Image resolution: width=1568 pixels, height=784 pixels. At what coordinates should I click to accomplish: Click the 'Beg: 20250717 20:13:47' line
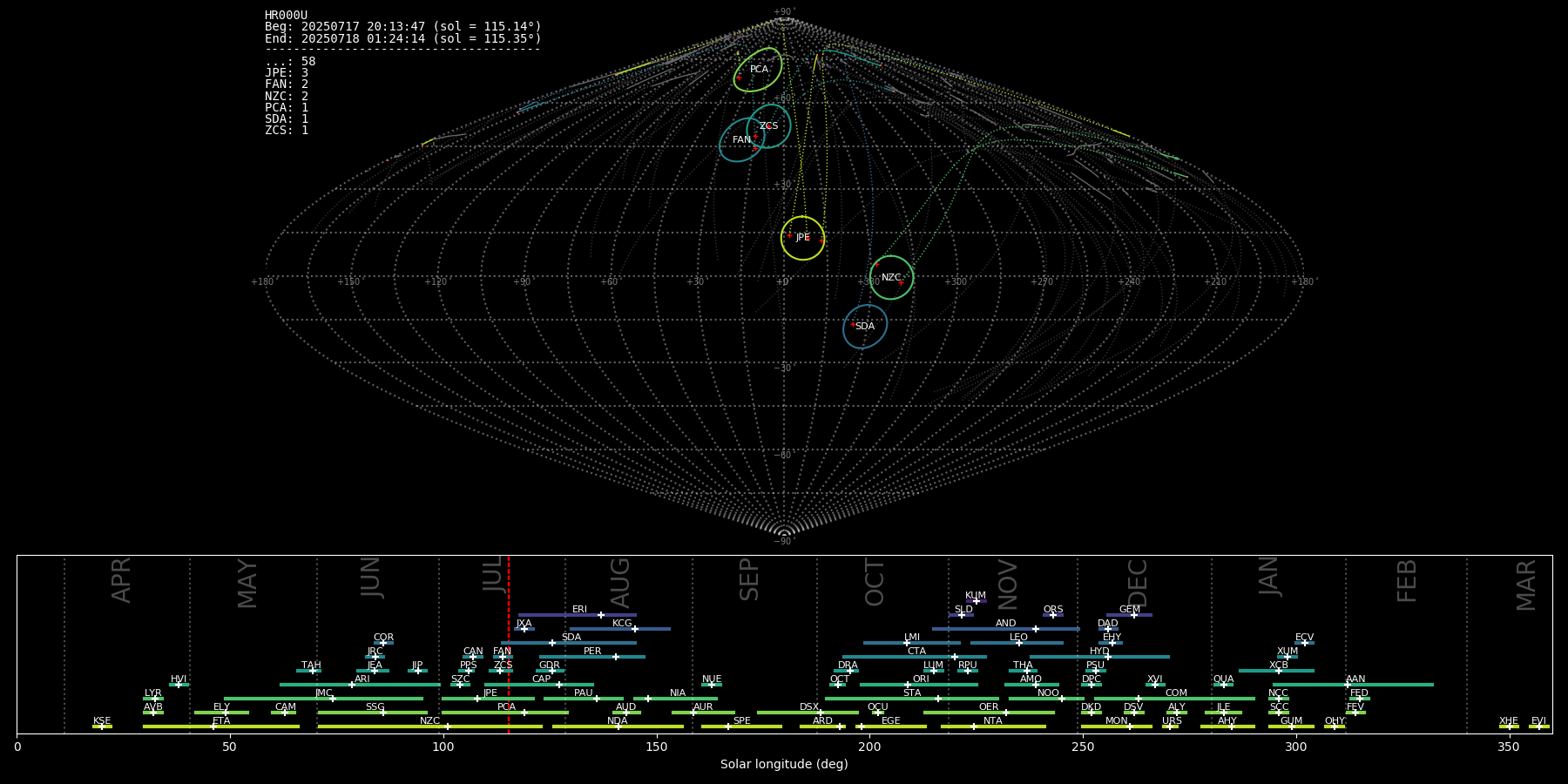pyautogui.click(x=403, y=27)
